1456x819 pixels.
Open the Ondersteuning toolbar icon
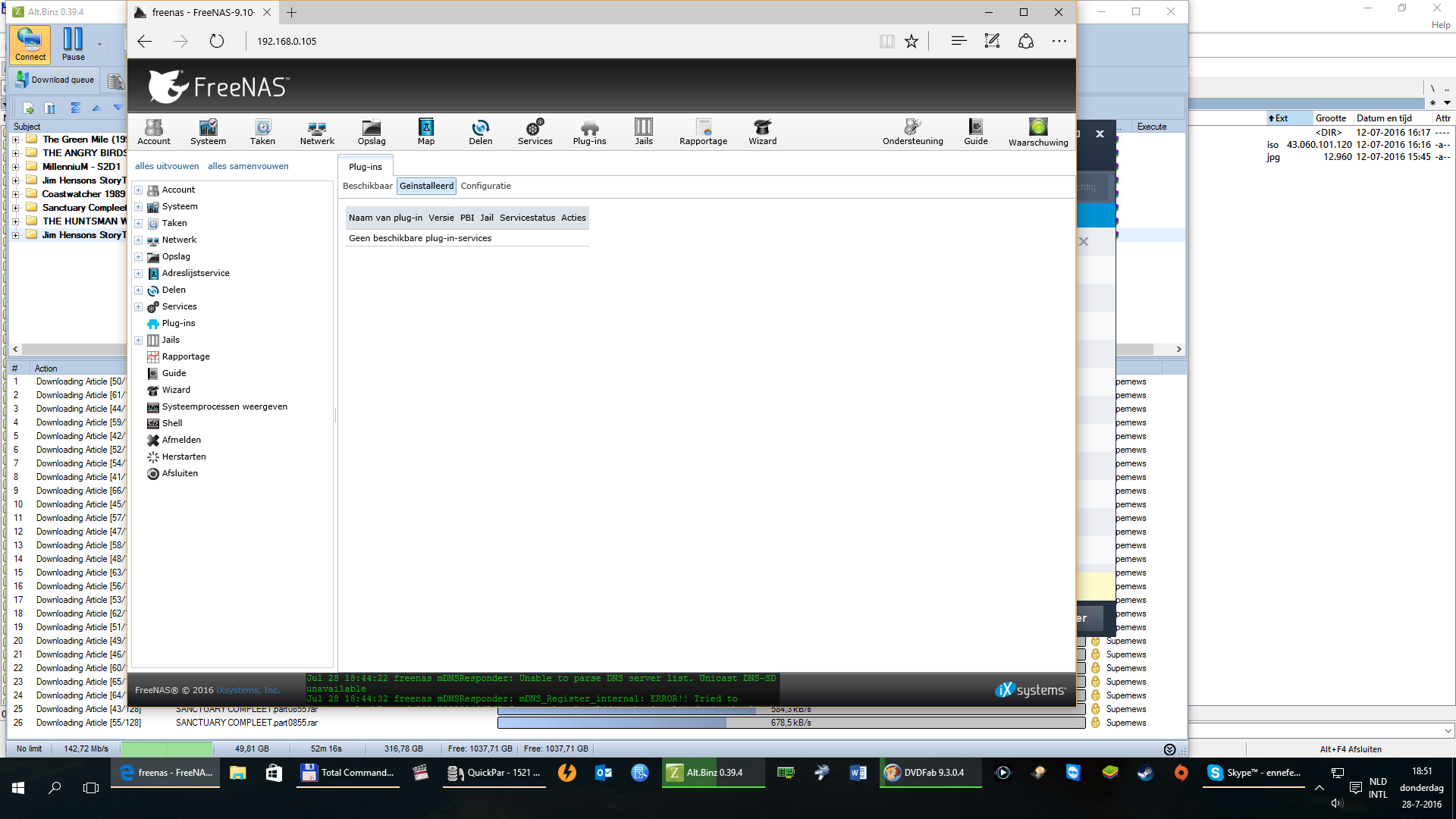point(912,131)
